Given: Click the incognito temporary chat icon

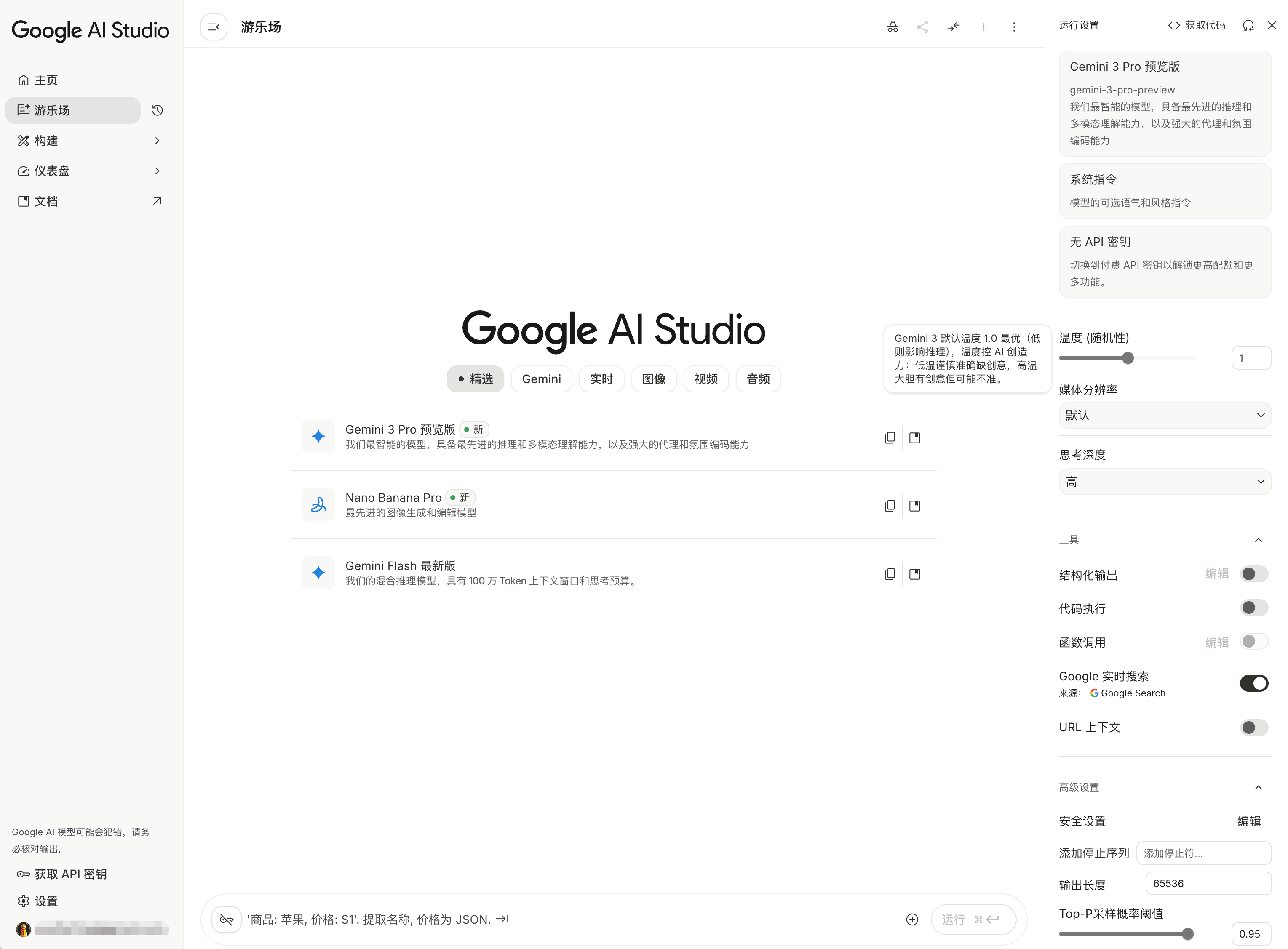Looking at the screenshot, I should (892, 27).
